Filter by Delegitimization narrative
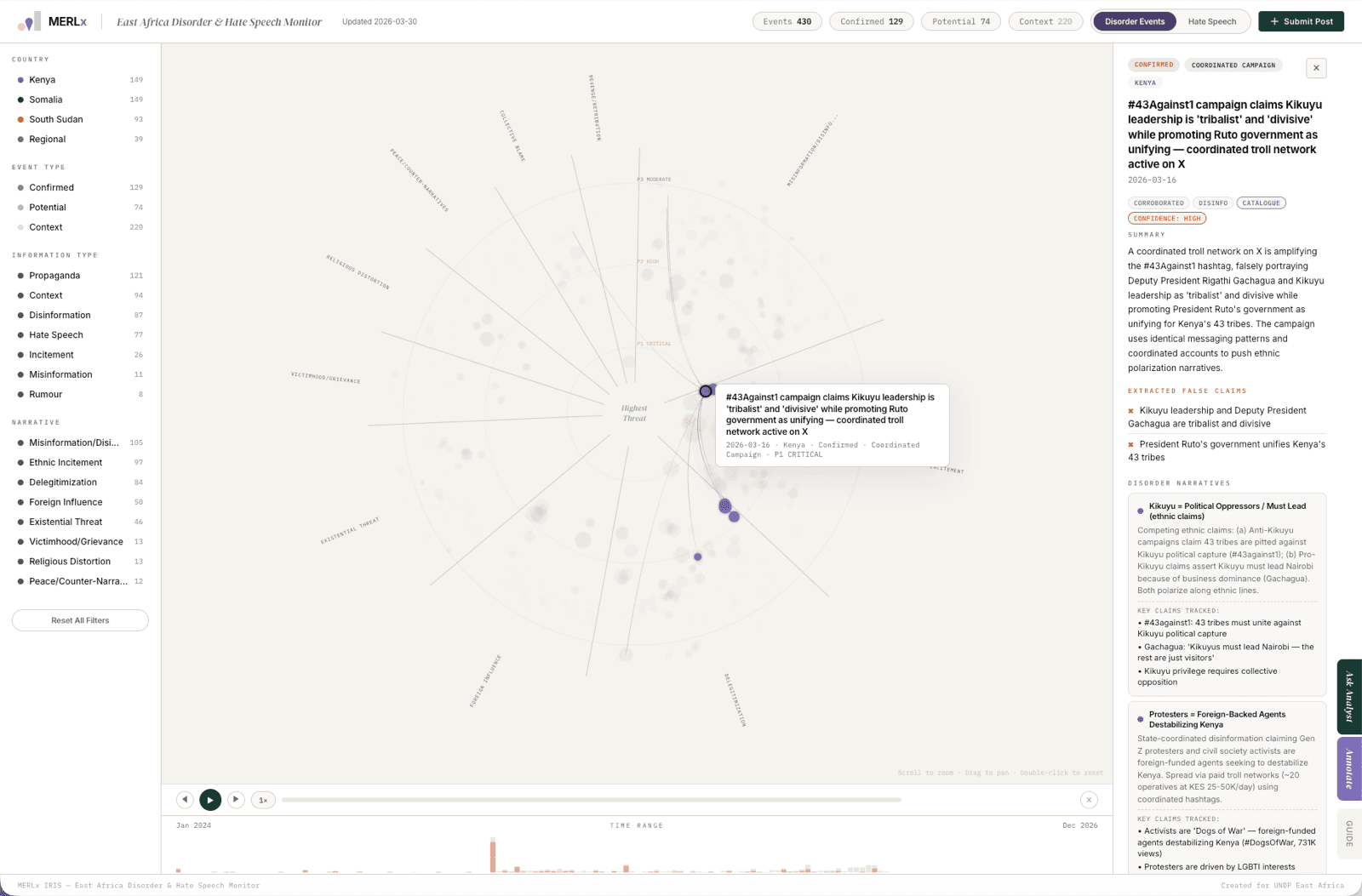The image size is (1362, 896). [80, 482]
